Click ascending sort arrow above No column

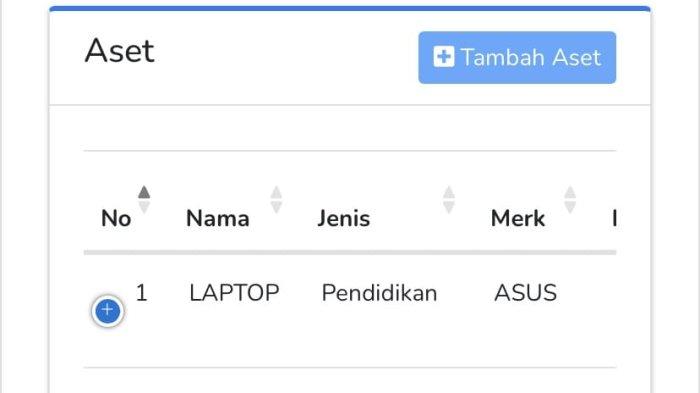[144, 192]
